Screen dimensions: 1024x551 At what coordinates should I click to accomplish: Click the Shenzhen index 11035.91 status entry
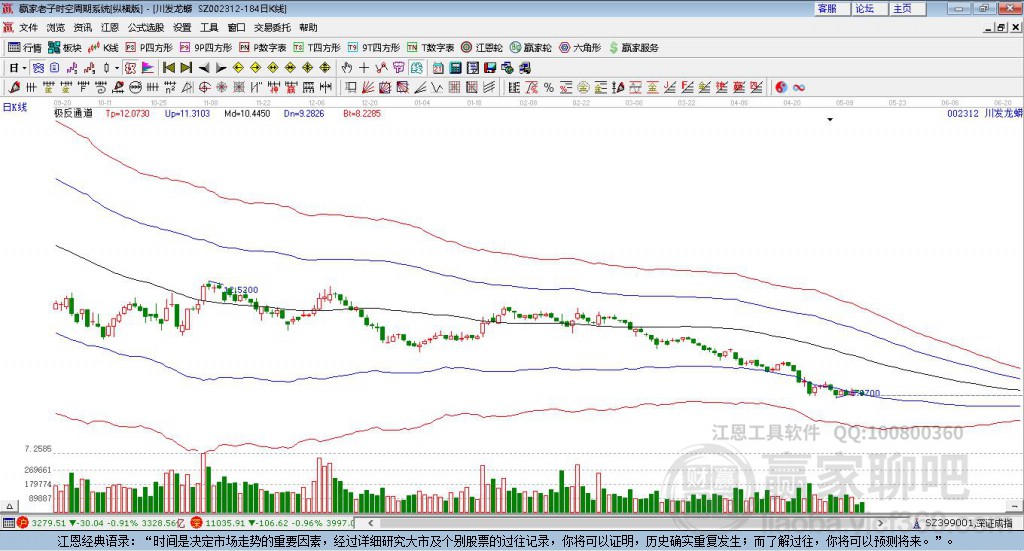coord(272,523)
